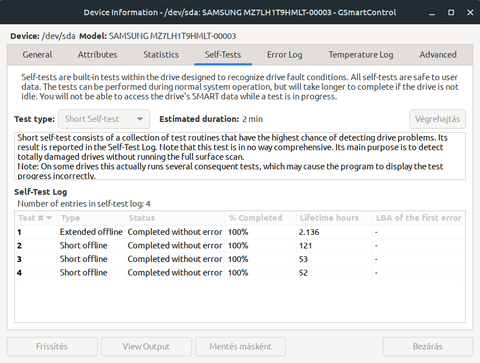This screenshot has width=480, height=363.
Task: Click the Bezárás close button
Action: pyautogui.click(x=428, y=347)
